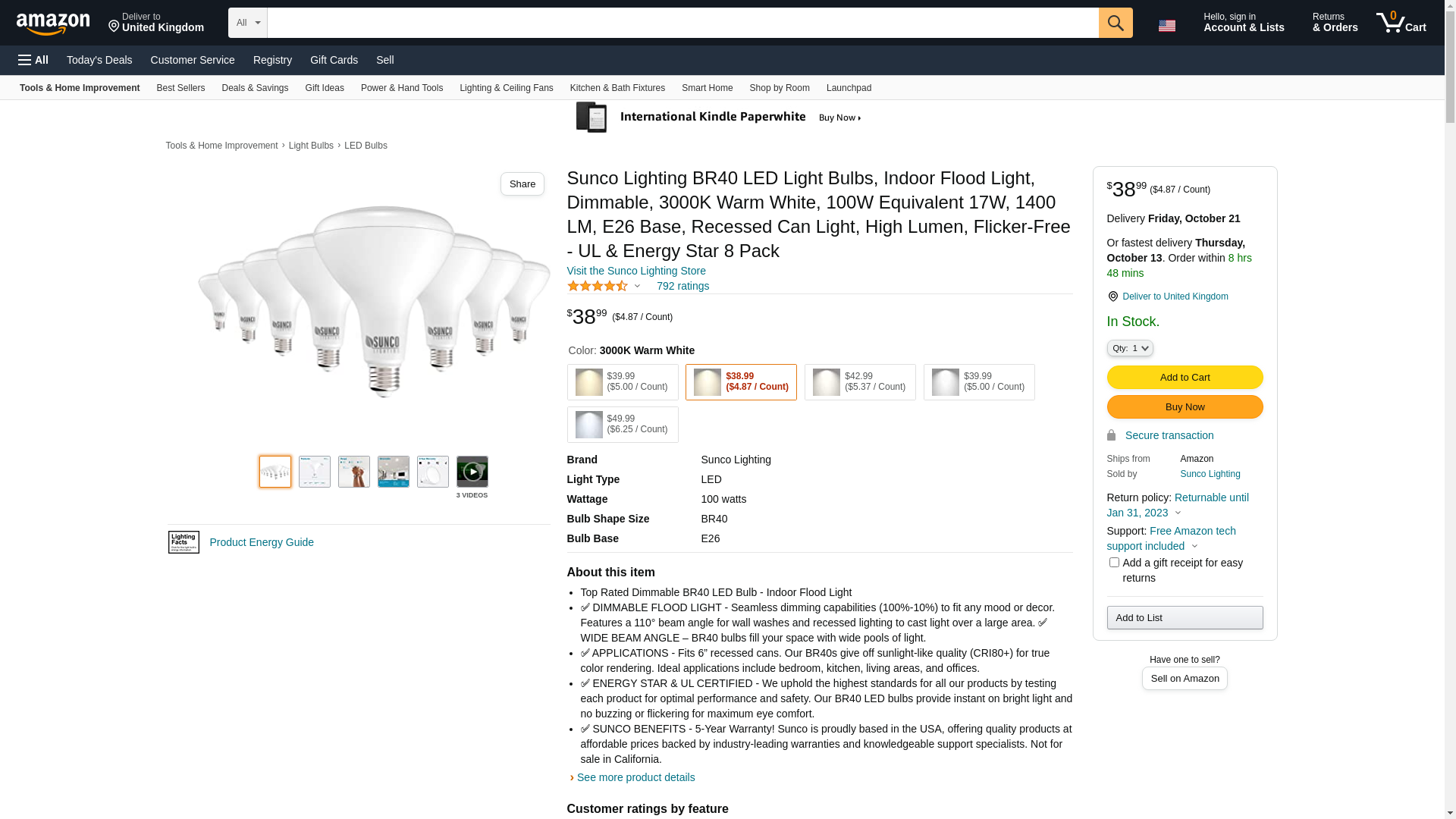1456x819 pixels.
Task: Go to Lighting & Ceiling Fans tab
Action: pyautogui.click(x=506, y=88)
